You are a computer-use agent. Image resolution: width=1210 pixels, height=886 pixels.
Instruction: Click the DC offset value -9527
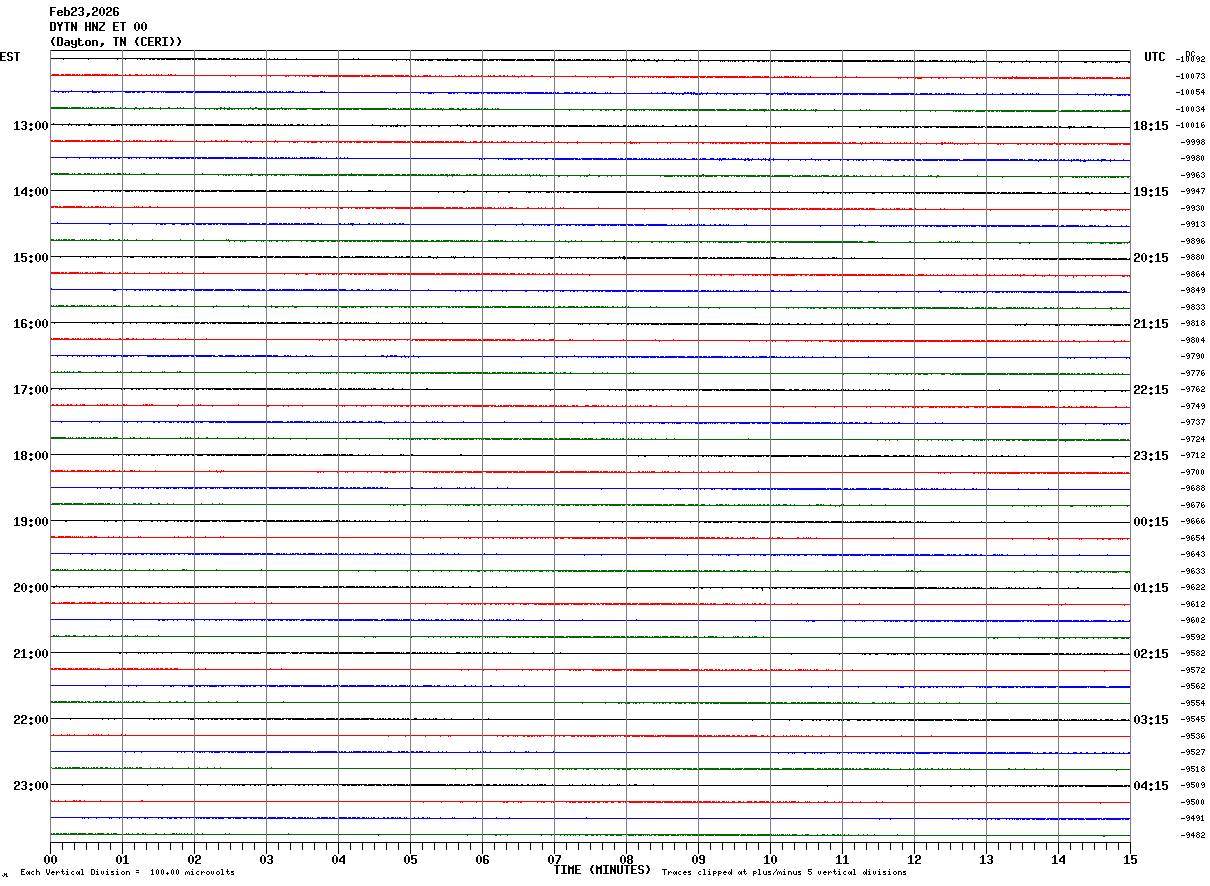coord(1193,753)
